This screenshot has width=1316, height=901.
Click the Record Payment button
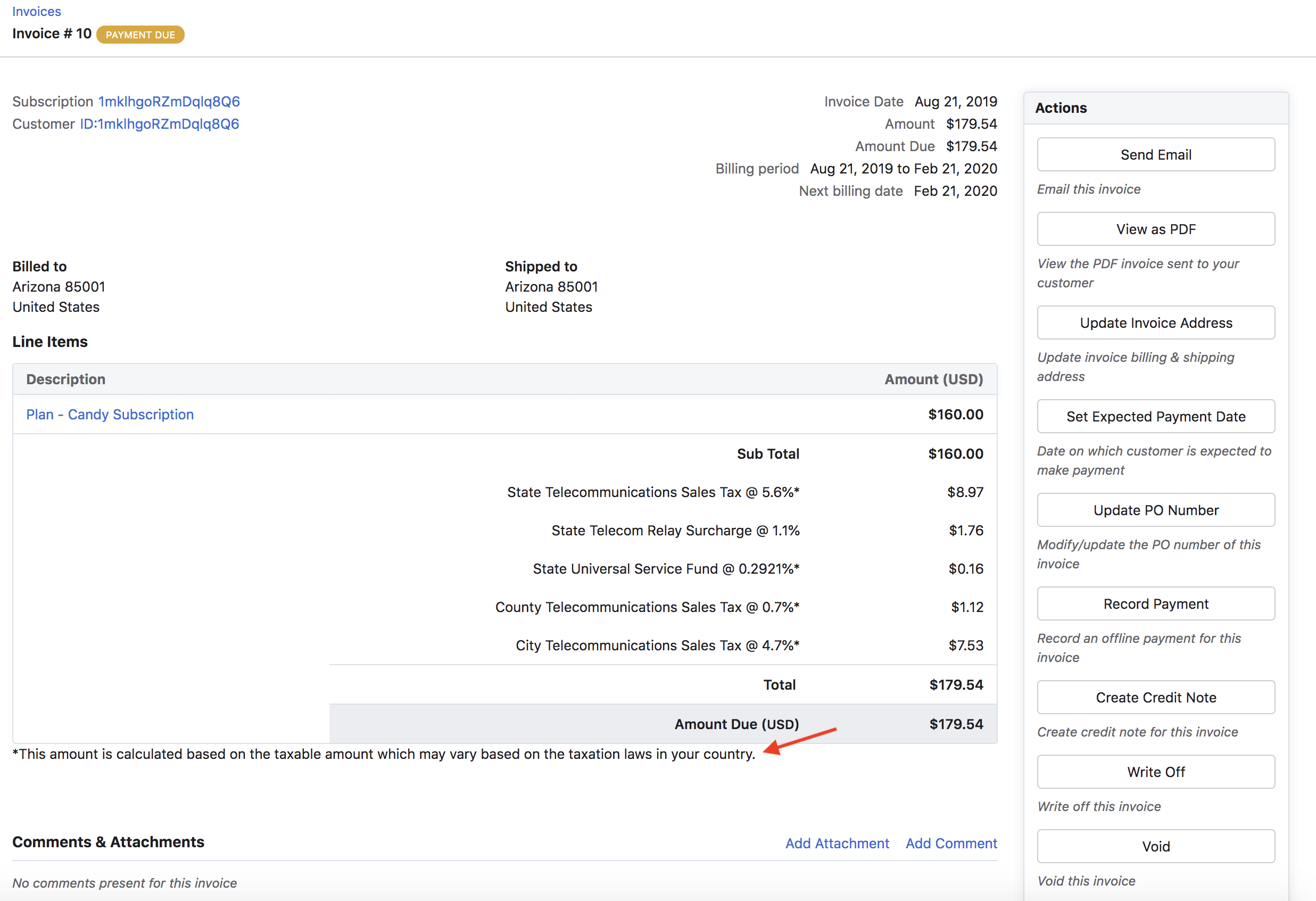click(1155, 604)
